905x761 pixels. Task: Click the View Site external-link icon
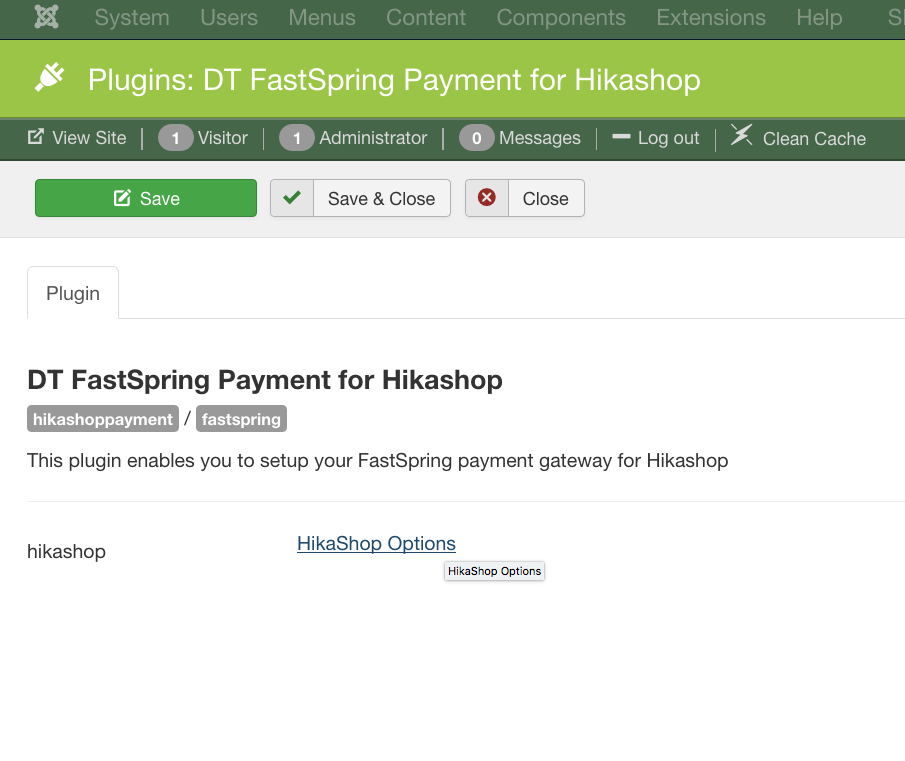(x=36, y=137)
